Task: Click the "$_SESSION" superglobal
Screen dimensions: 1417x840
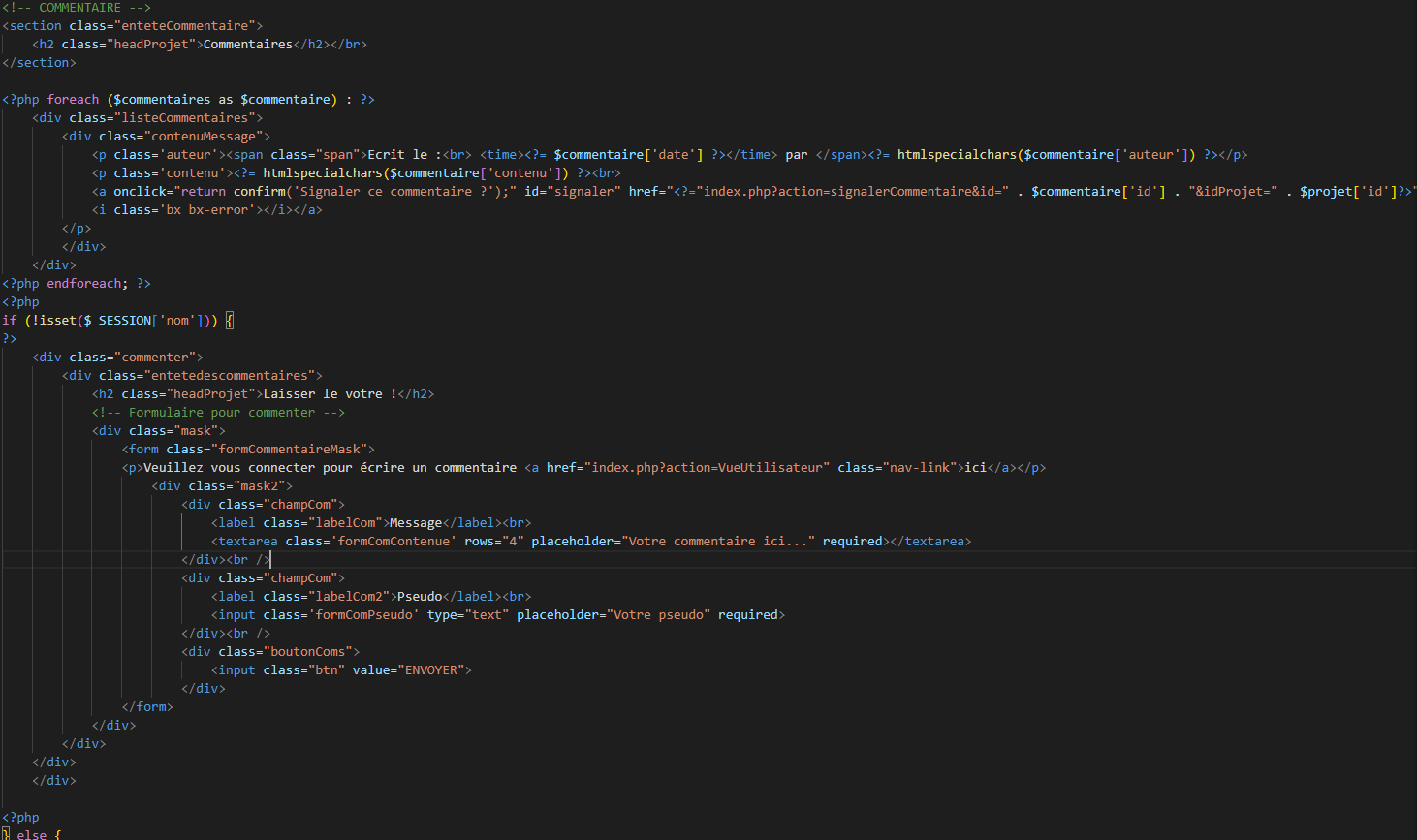Action: coord(117,321)
